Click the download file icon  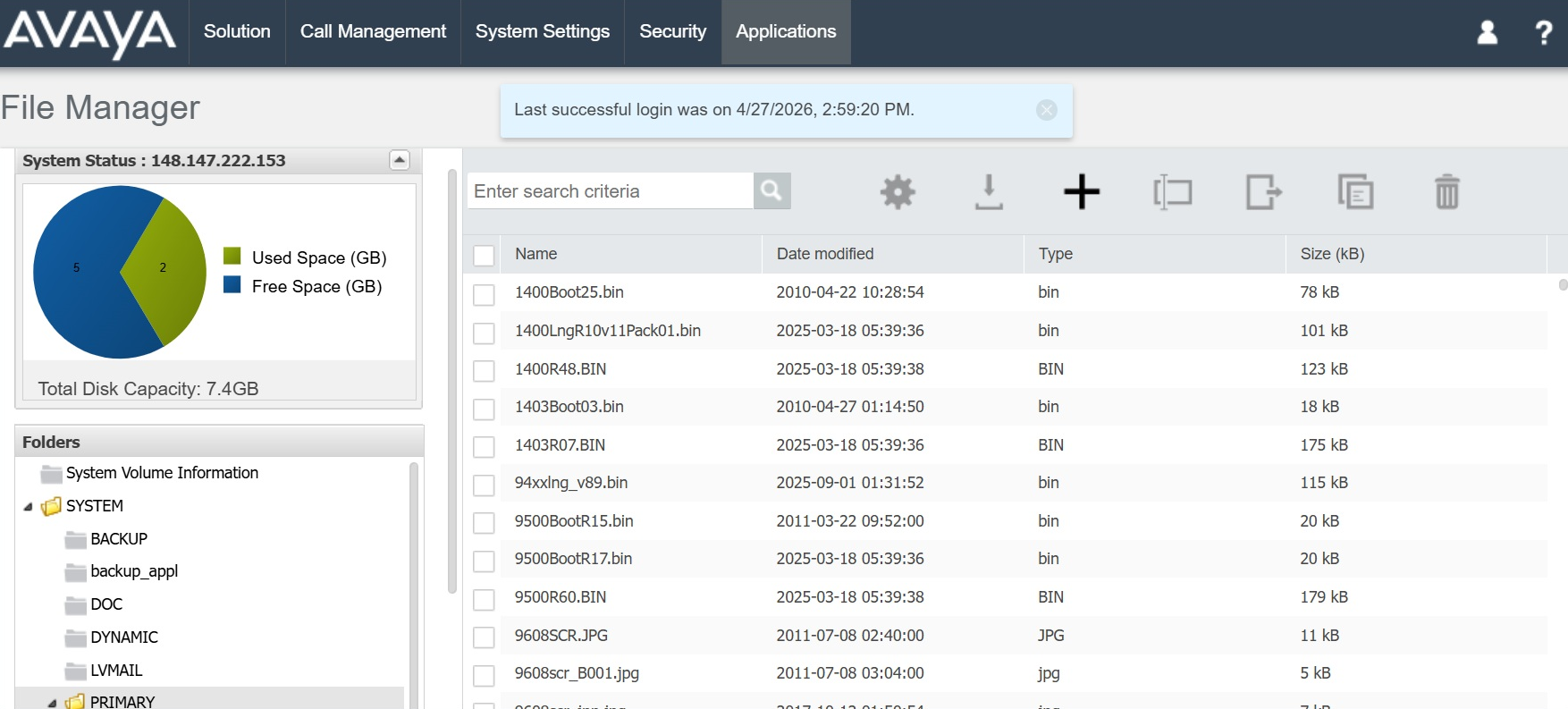989,192
